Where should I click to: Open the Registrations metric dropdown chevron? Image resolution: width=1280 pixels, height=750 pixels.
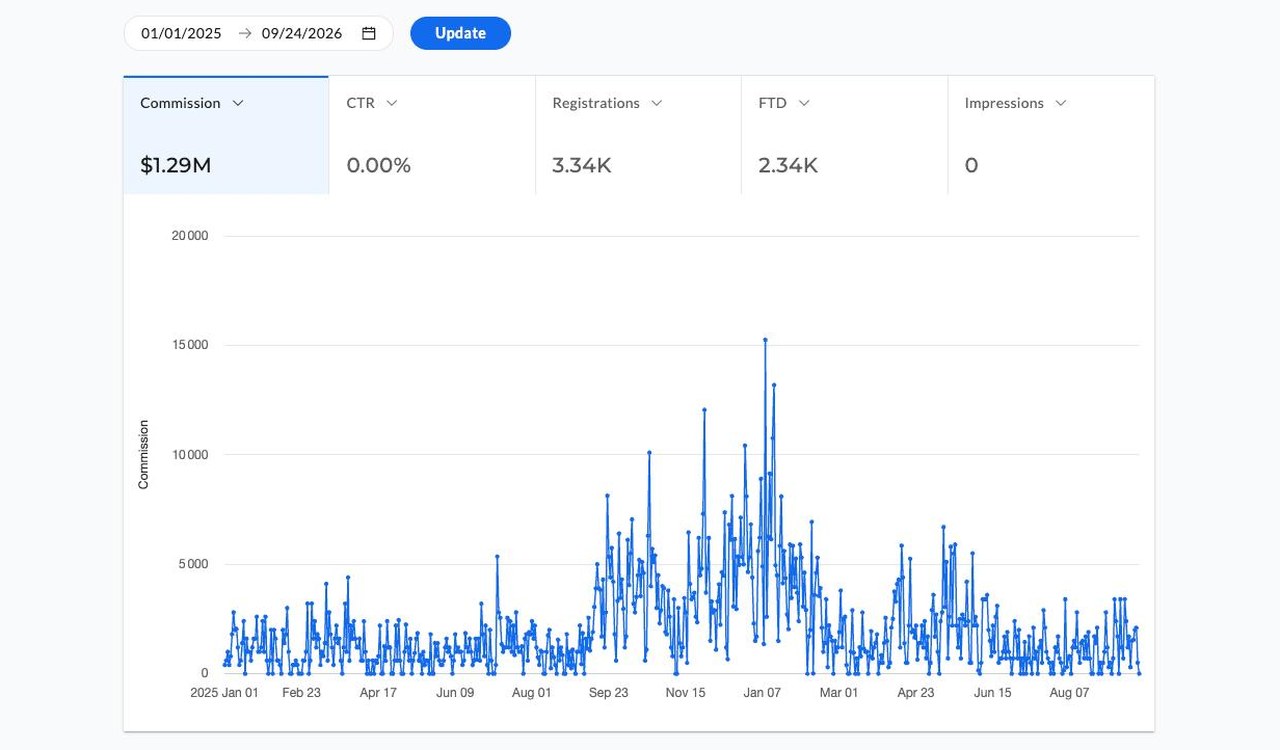[657, 103]
